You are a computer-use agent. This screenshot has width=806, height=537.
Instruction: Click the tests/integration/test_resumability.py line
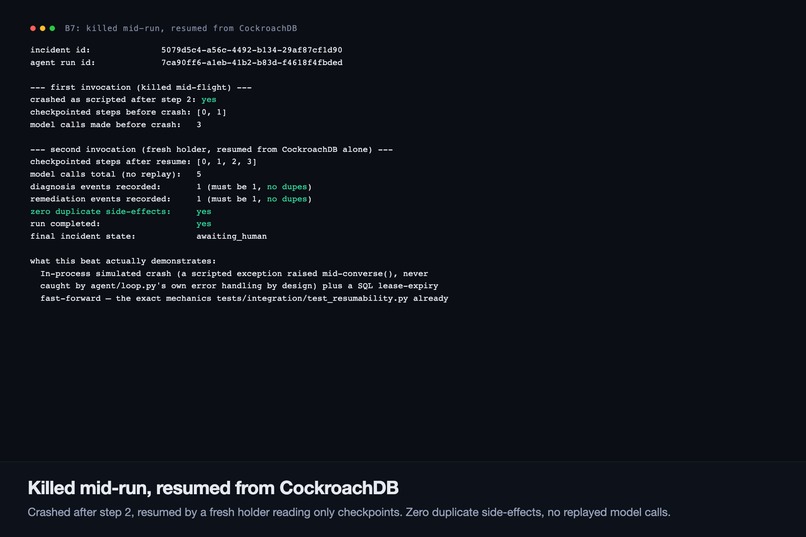pyautogui.click(x=244, y=299)
